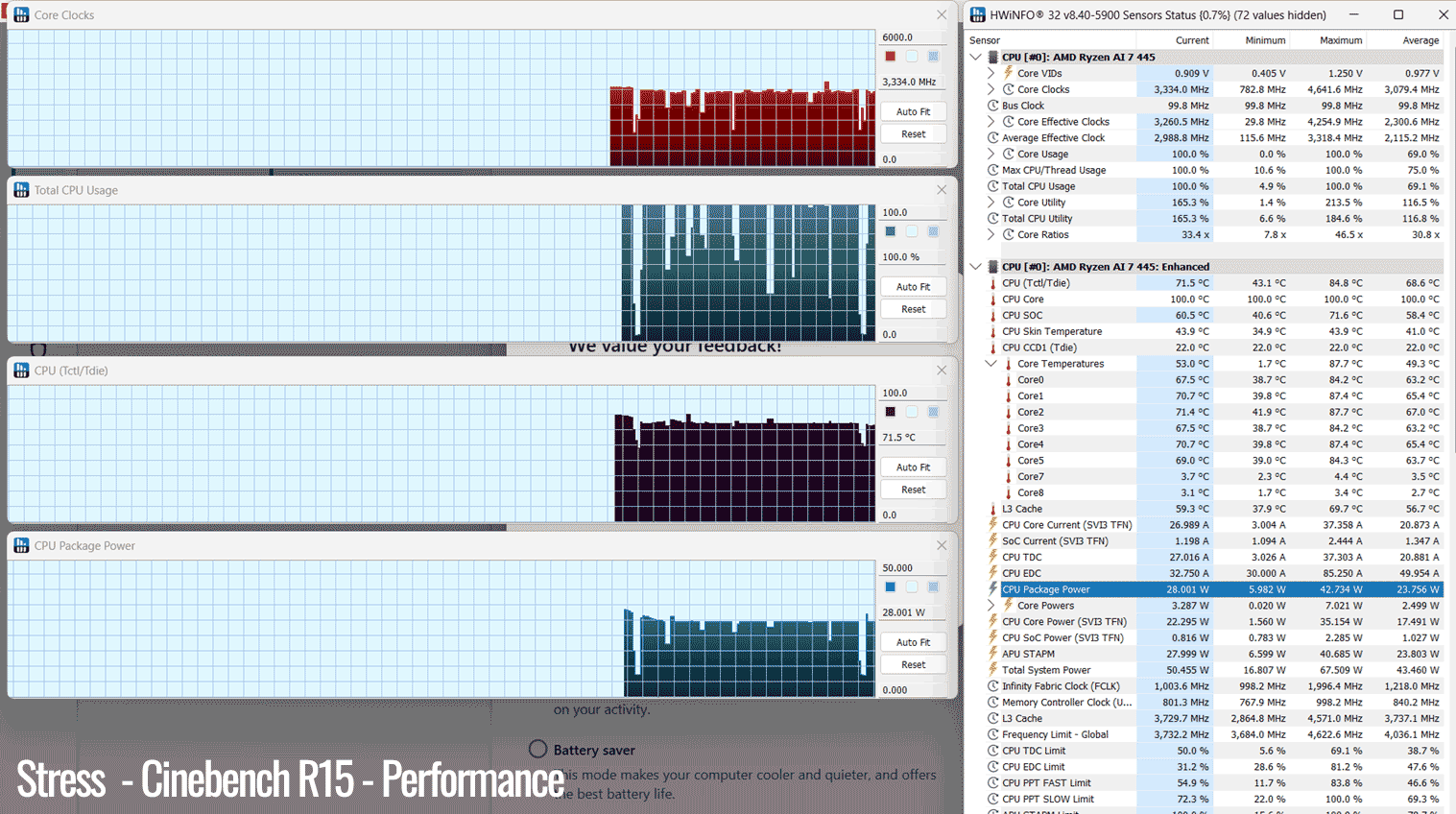Collapse the Core Temperatures subtree
The width and height of the screenshot is (1456, 814).
point(991,364)
